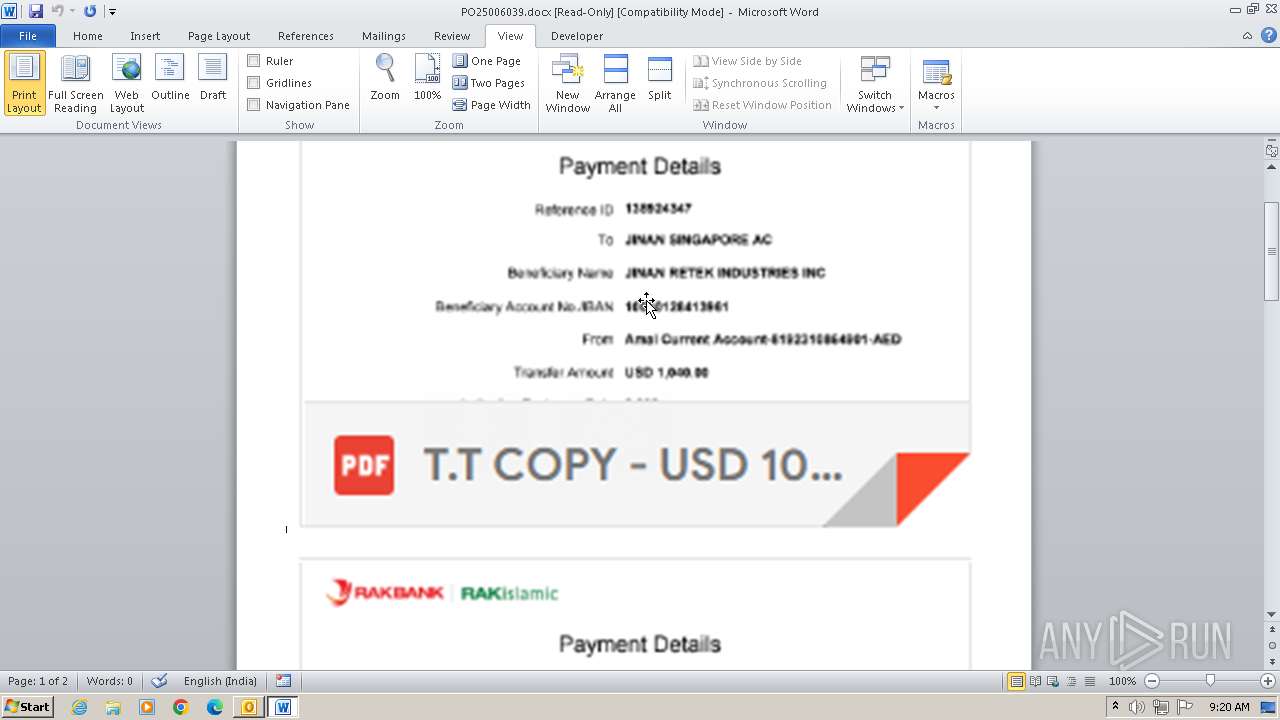
Task: Switch to Insert tab
Action: click(x=145, y=36)
